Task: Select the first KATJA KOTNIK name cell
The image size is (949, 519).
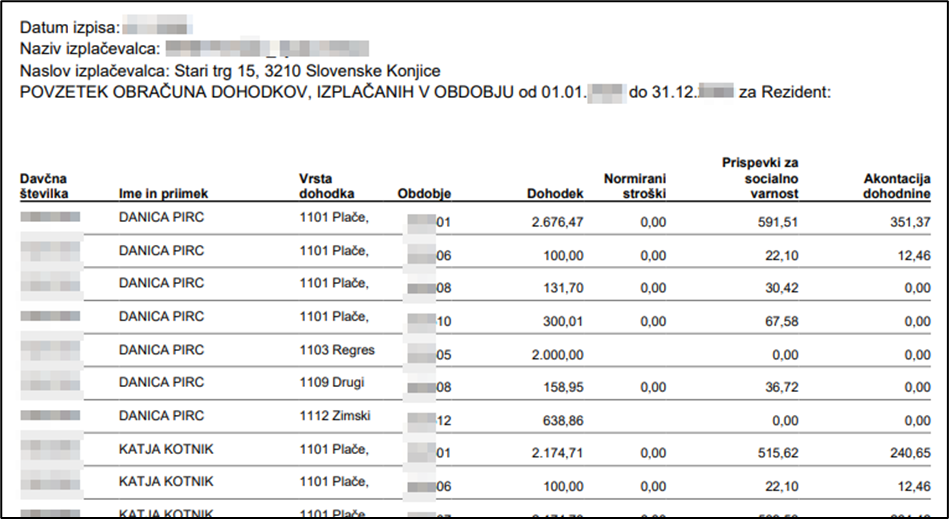Action: click(166, 449)
